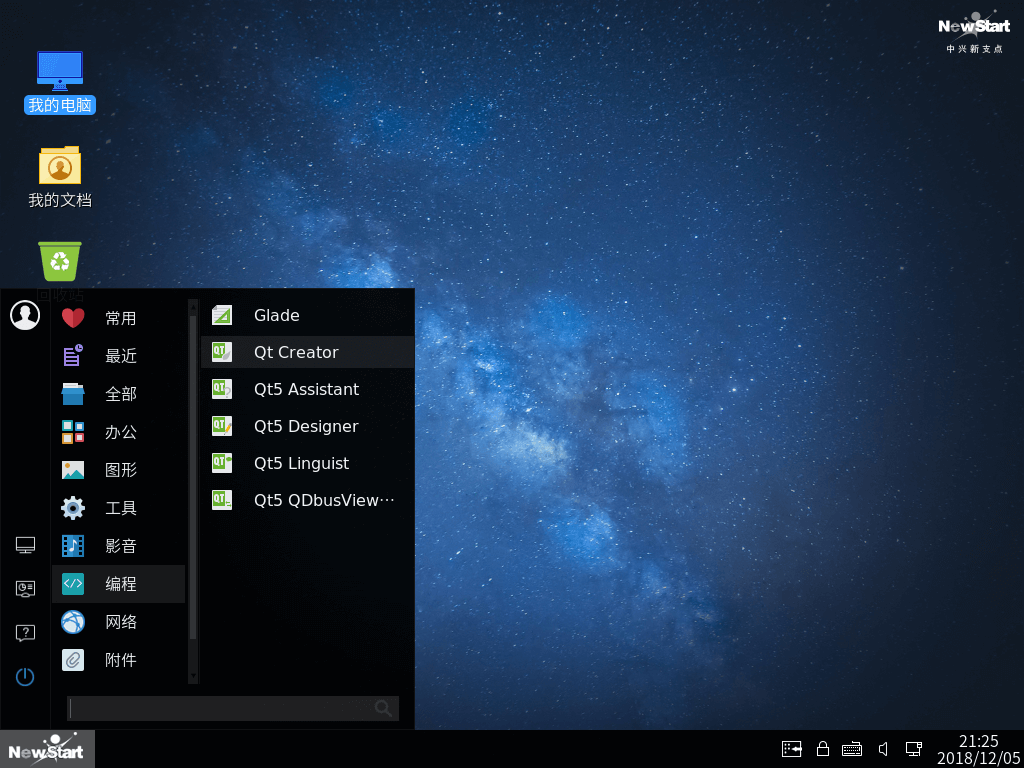Select the 附件 paperclip icon
The width and height of the screenshot is (1024, 768).
tap(72, 659)
